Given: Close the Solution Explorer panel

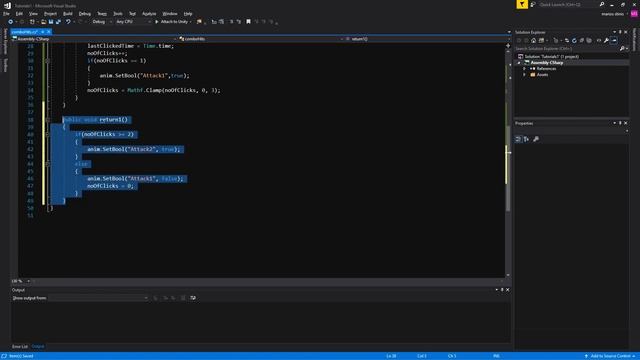Looking at the screenshot, I should tap(626, 32).
